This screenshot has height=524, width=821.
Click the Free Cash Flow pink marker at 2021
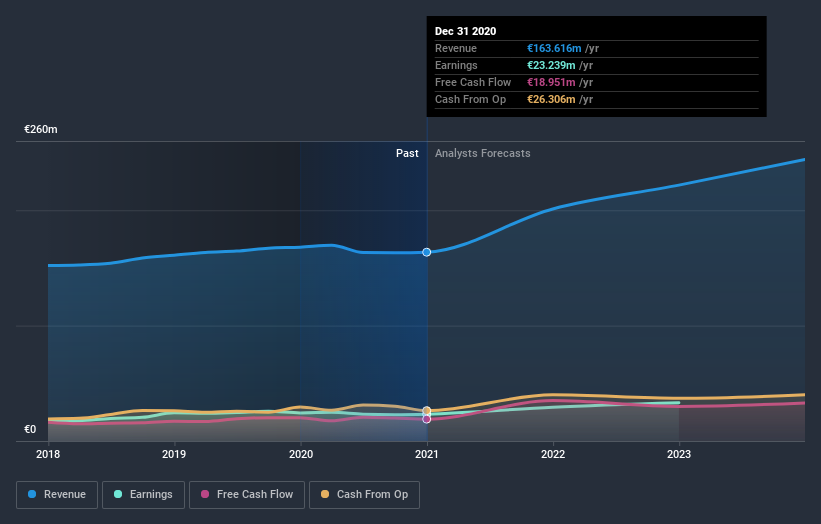[x=427, y=419]
